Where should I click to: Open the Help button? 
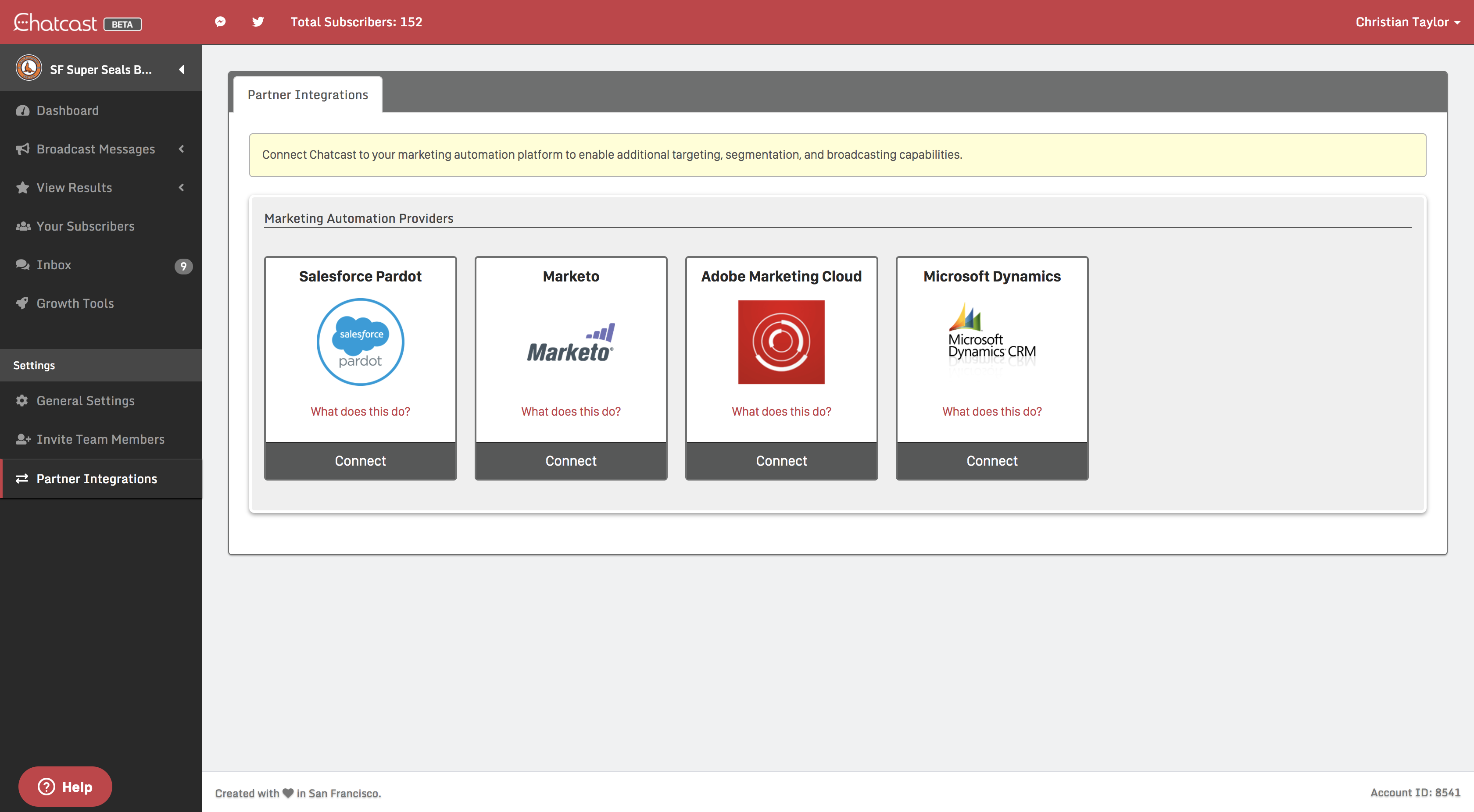click(x=65, y=786)
